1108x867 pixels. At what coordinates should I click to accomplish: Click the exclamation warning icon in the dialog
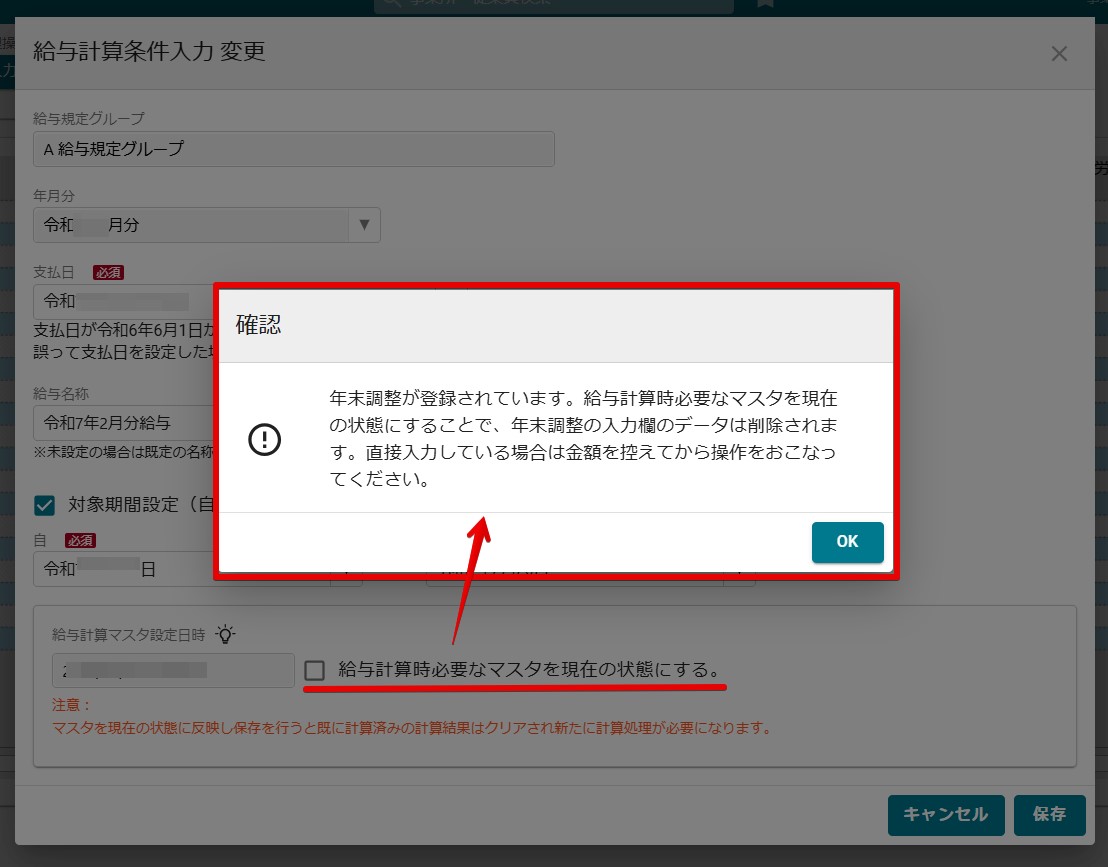click(x=265, y=440)
